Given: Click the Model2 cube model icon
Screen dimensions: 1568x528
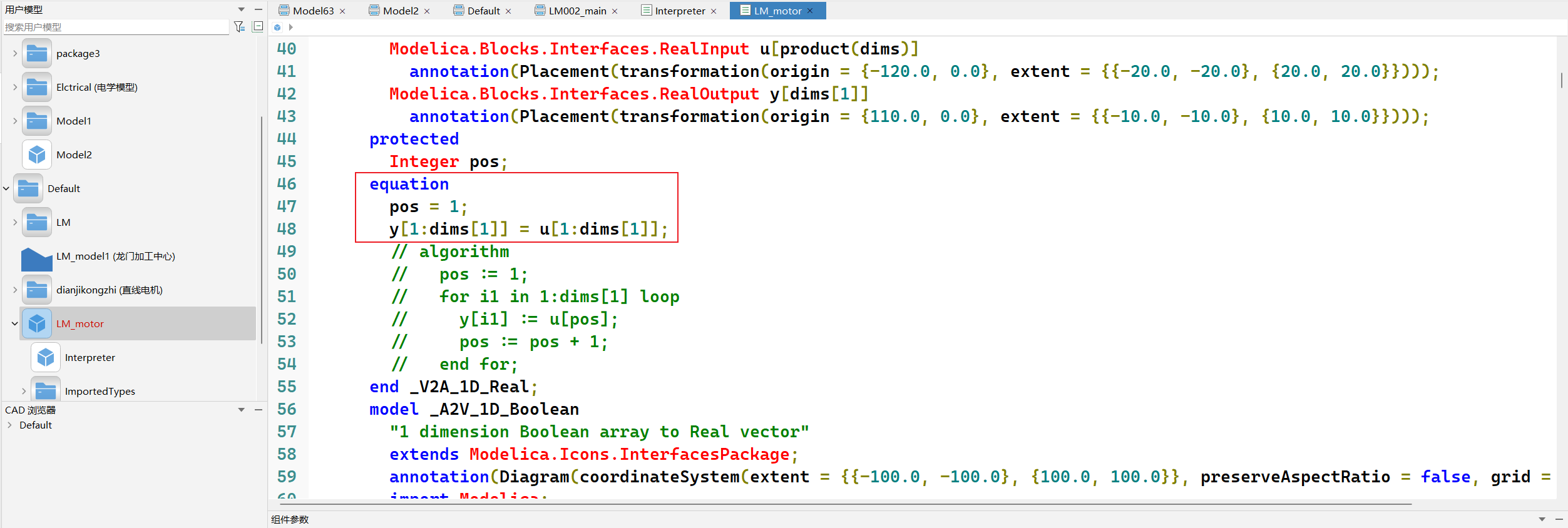Looking at the screenshot, I should pyautogui.click(x=37, y=155).
